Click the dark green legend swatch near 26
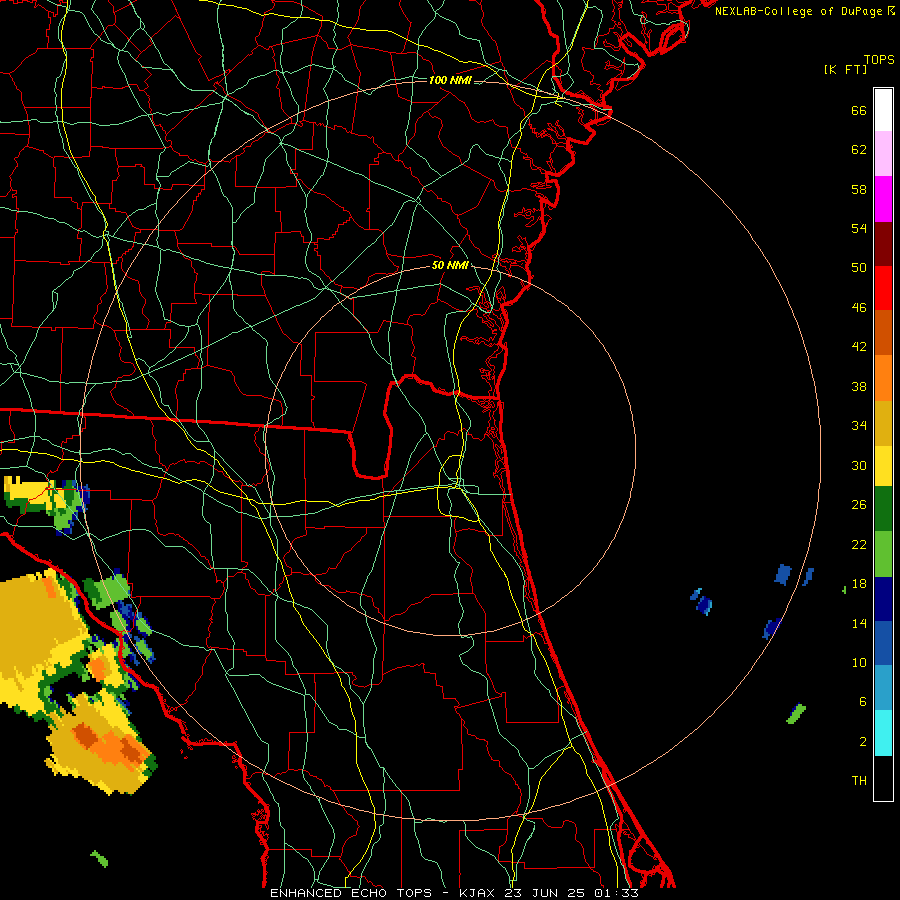The height and width of the screenshot is (900, 900). (x=883, y=509)
